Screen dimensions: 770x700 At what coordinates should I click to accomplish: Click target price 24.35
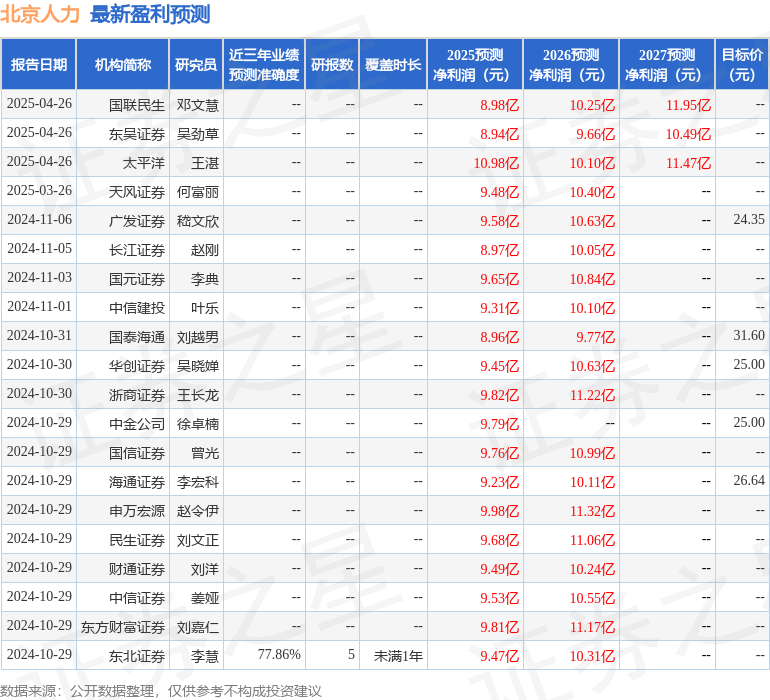[x=749, y=219]
